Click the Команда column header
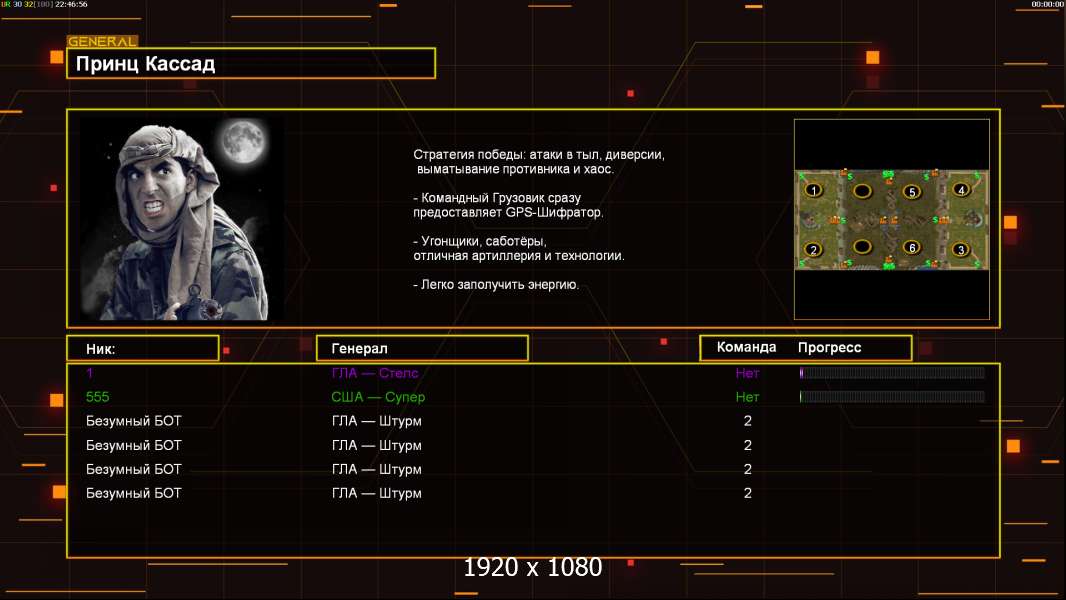1066x600 pixels. (x=746, y=347)
